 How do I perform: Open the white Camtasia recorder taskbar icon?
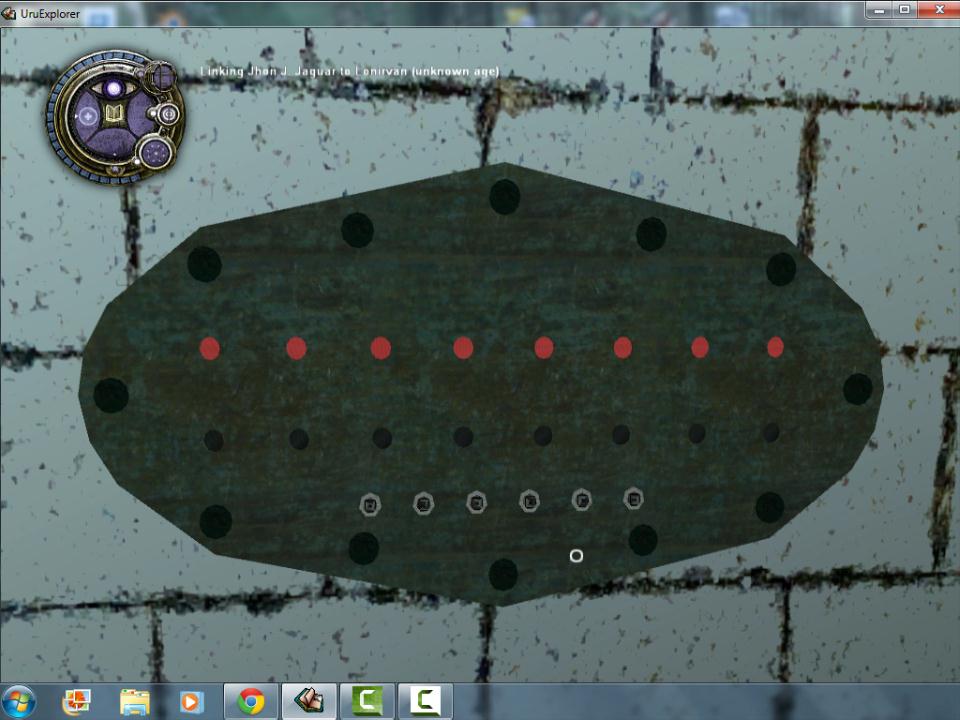[426, 702]
